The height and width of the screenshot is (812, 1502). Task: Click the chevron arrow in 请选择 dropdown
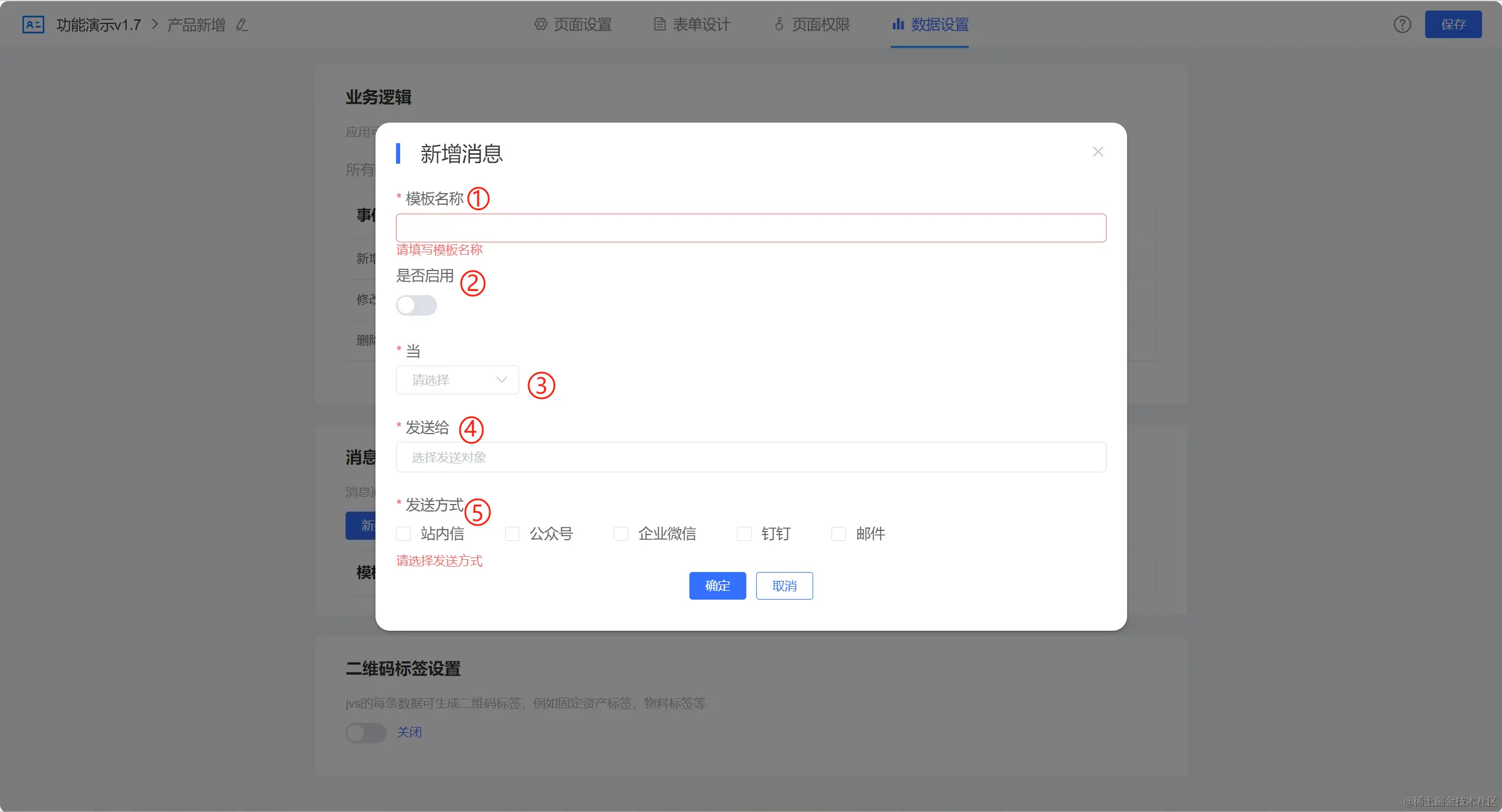click(502, 380)
